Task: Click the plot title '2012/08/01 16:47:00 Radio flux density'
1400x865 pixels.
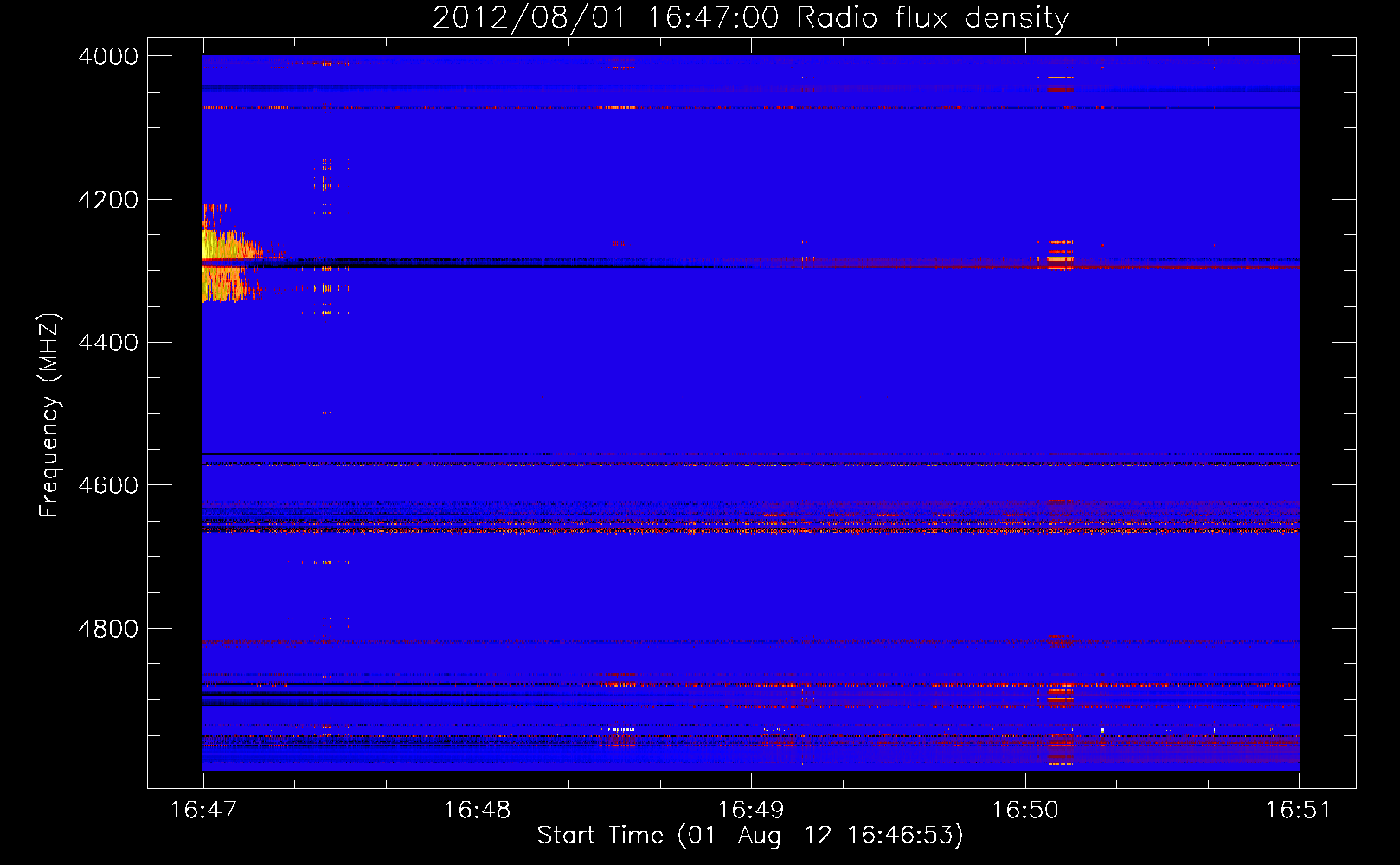Action: [750, 17]
